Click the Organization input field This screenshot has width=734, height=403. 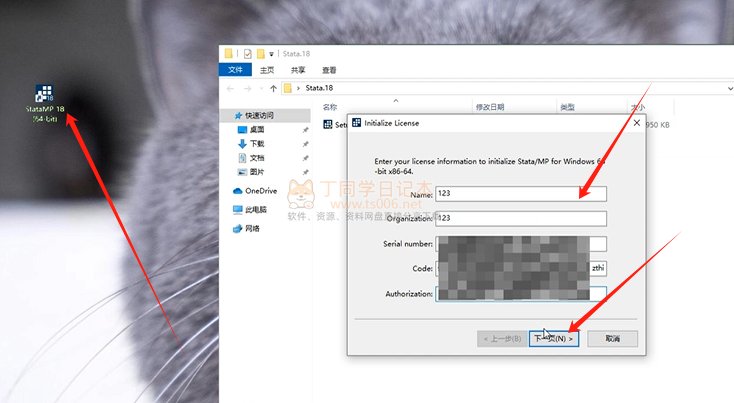pos(521,218)
